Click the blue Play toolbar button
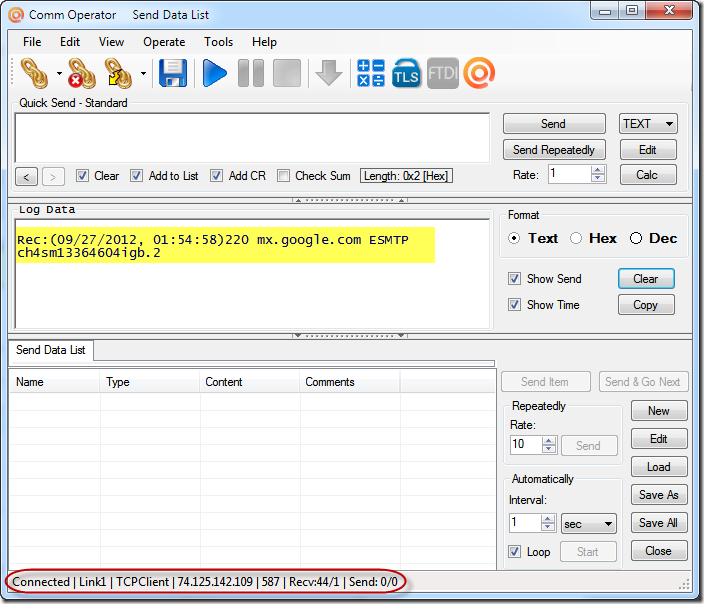Screen dimensions: 704x604 tap(215, 73)
